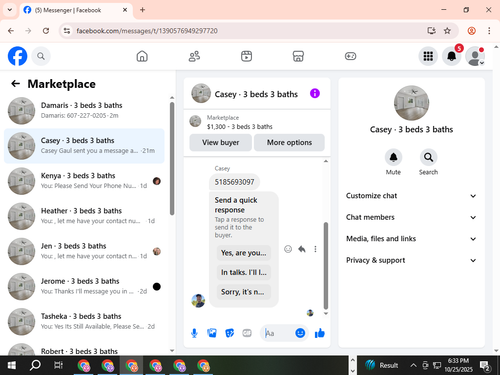Screen dimensions: 500x375
Task: Open Heather - 3 beds 3 baths conversation
Action: click(x=84, y=216)
